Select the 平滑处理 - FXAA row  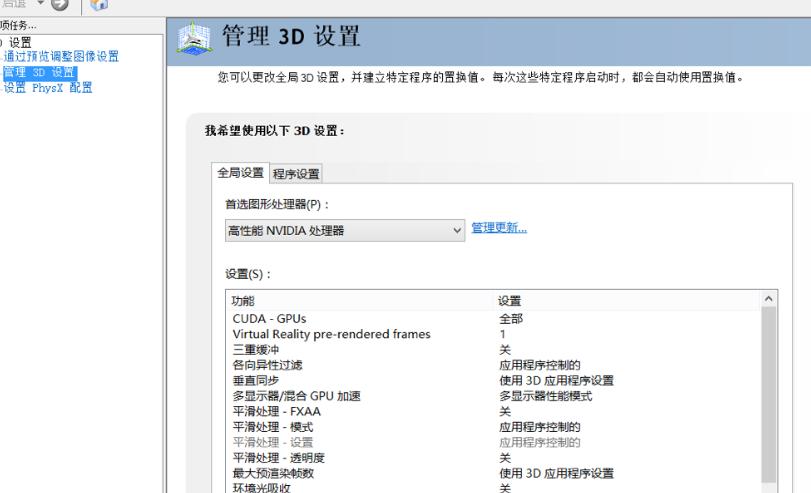[493, 412]
